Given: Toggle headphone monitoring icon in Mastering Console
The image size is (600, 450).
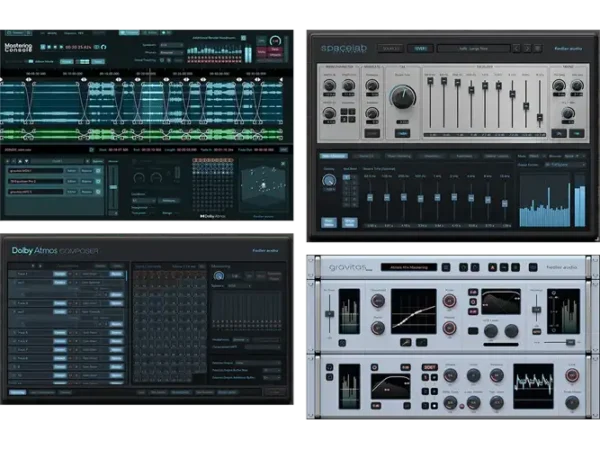Looking at the screenshot, I should (104, 47).
